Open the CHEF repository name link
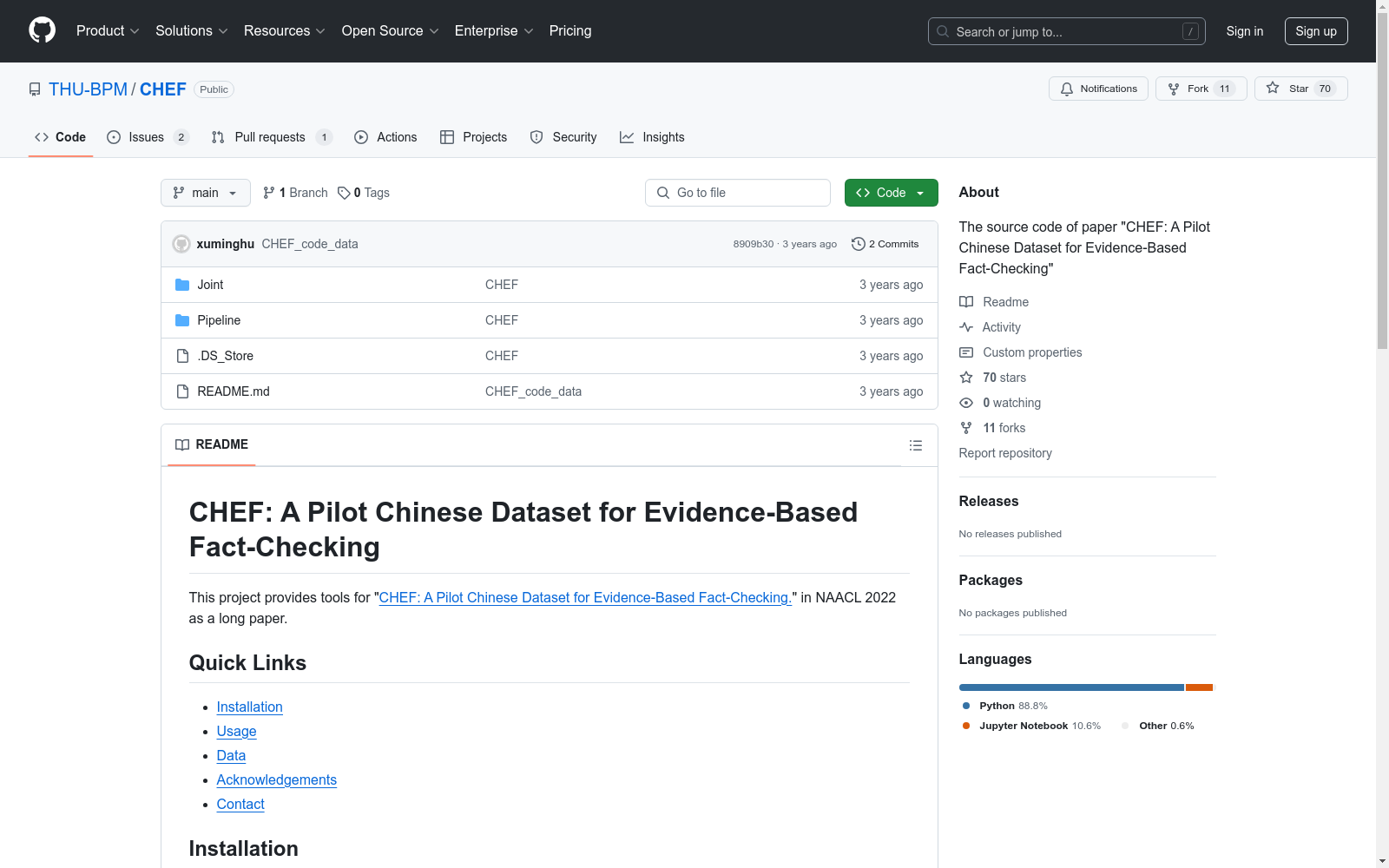Image resolution: width=1389 pixels, height=868 pixels. pos(163,89)
